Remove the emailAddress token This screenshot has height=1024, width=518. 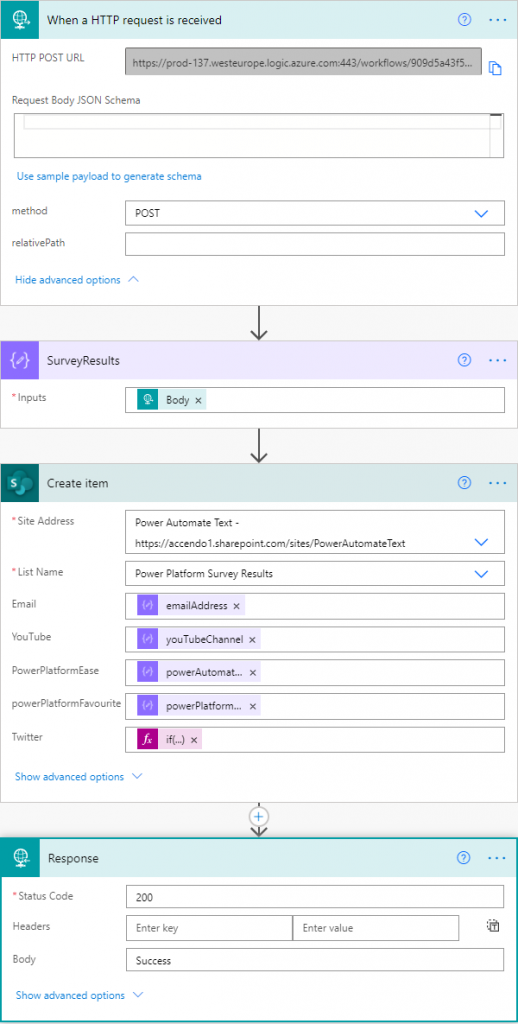(236, 606)
